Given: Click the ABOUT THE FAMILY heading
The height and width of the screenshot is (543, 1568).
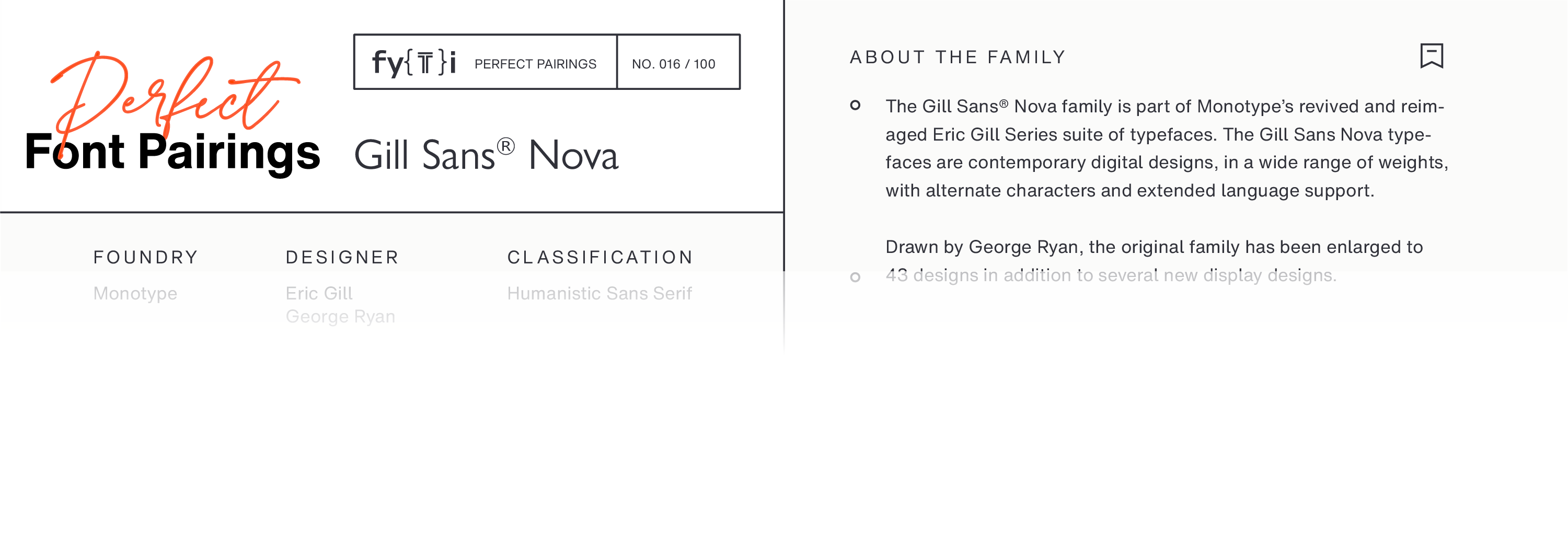Looking at the screenshot, I should (x=958, y=57).
